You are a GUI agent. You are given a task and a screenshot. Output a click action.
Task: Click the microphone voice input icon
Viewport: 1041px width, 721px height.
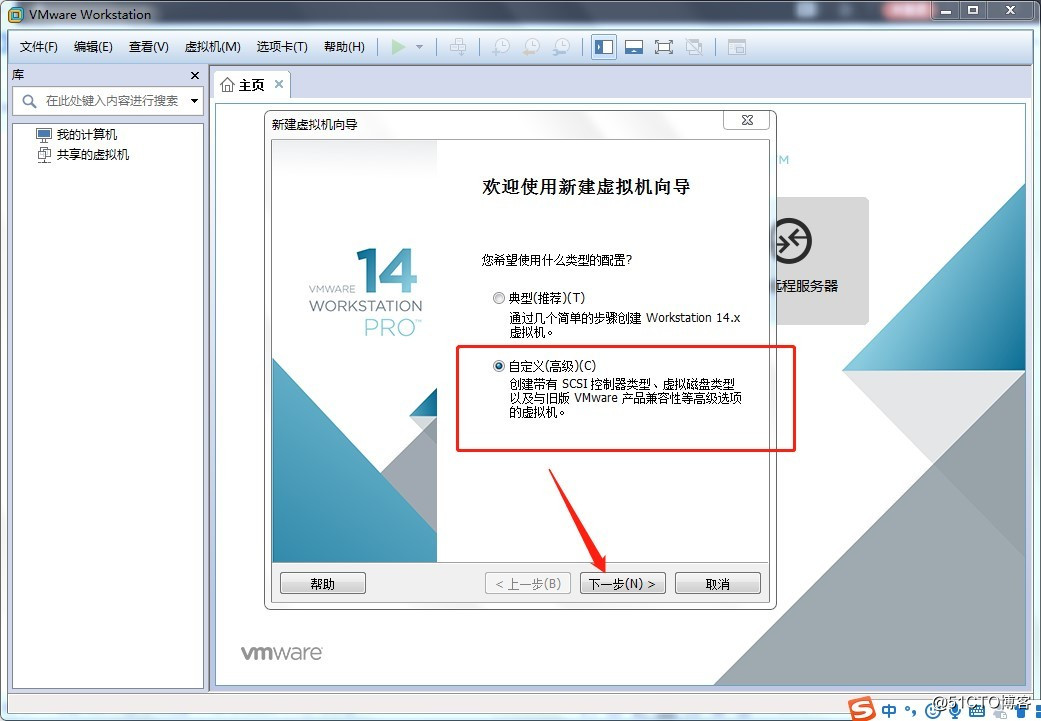pyautogui.click(x=955, y=712)
